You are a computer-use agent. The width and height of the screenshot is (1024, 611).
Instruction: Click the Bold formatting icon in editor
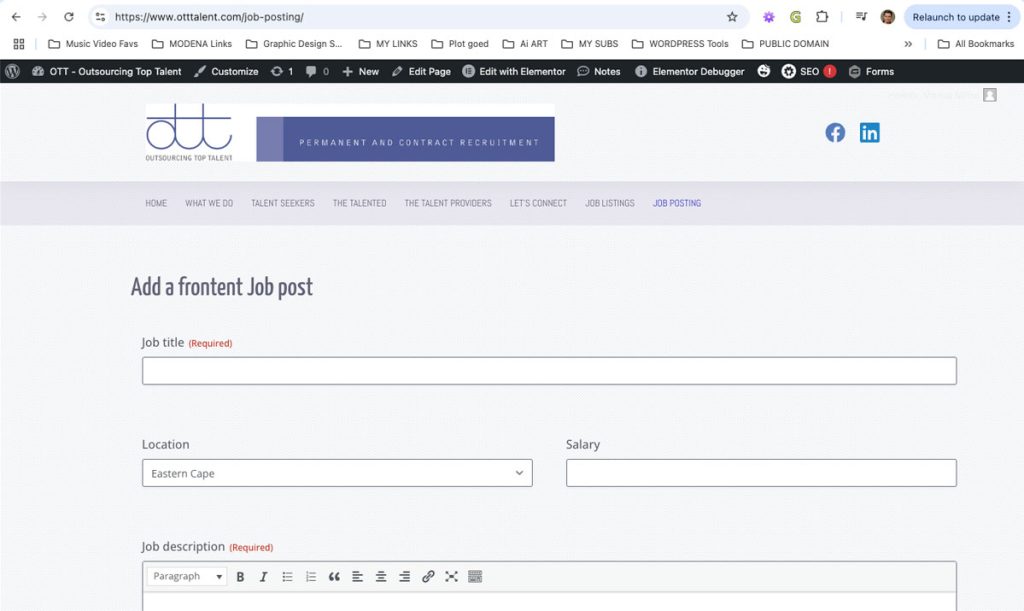240,577
